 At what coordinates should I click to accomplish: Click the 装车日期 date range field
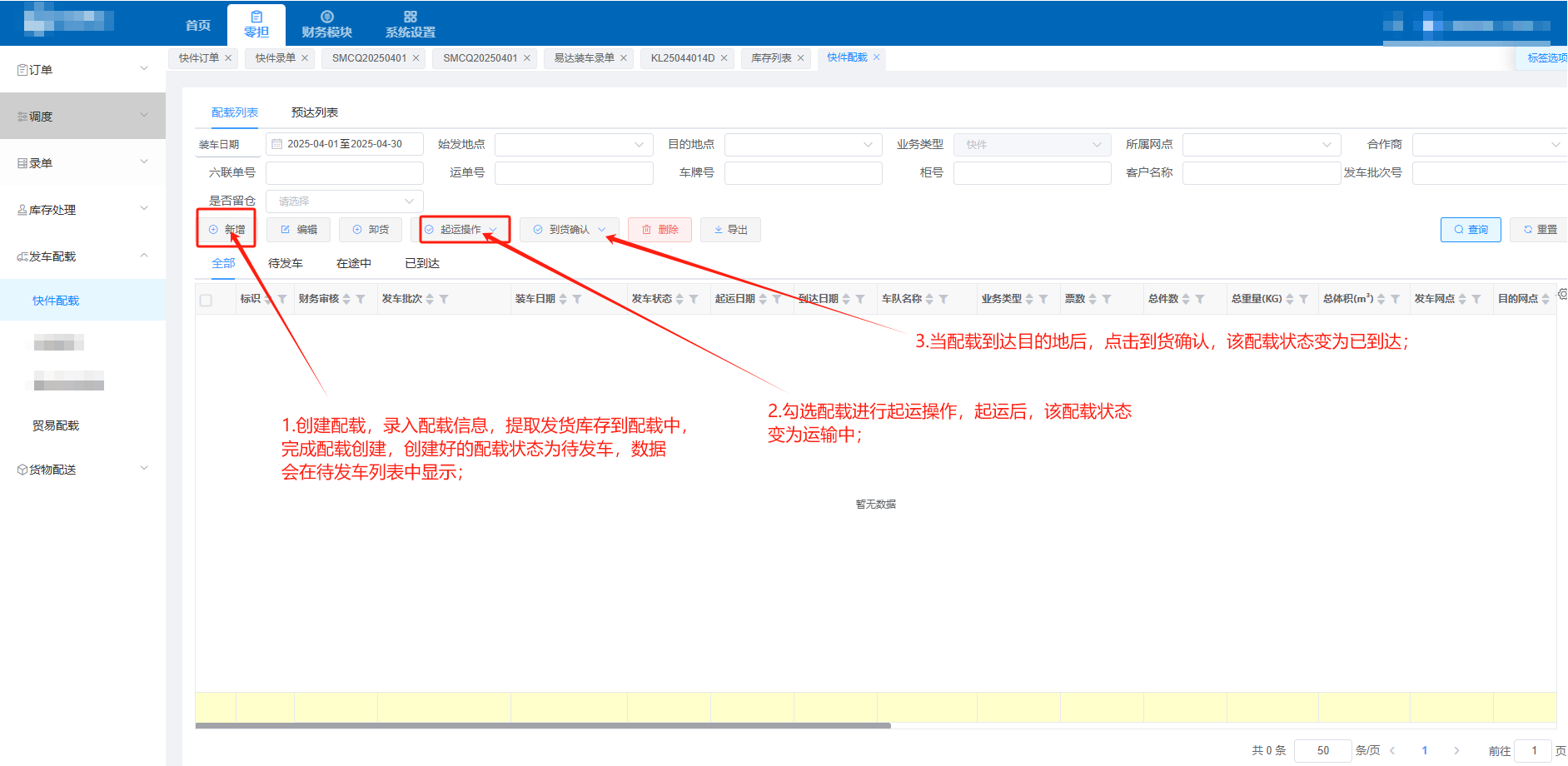[345, 144]
